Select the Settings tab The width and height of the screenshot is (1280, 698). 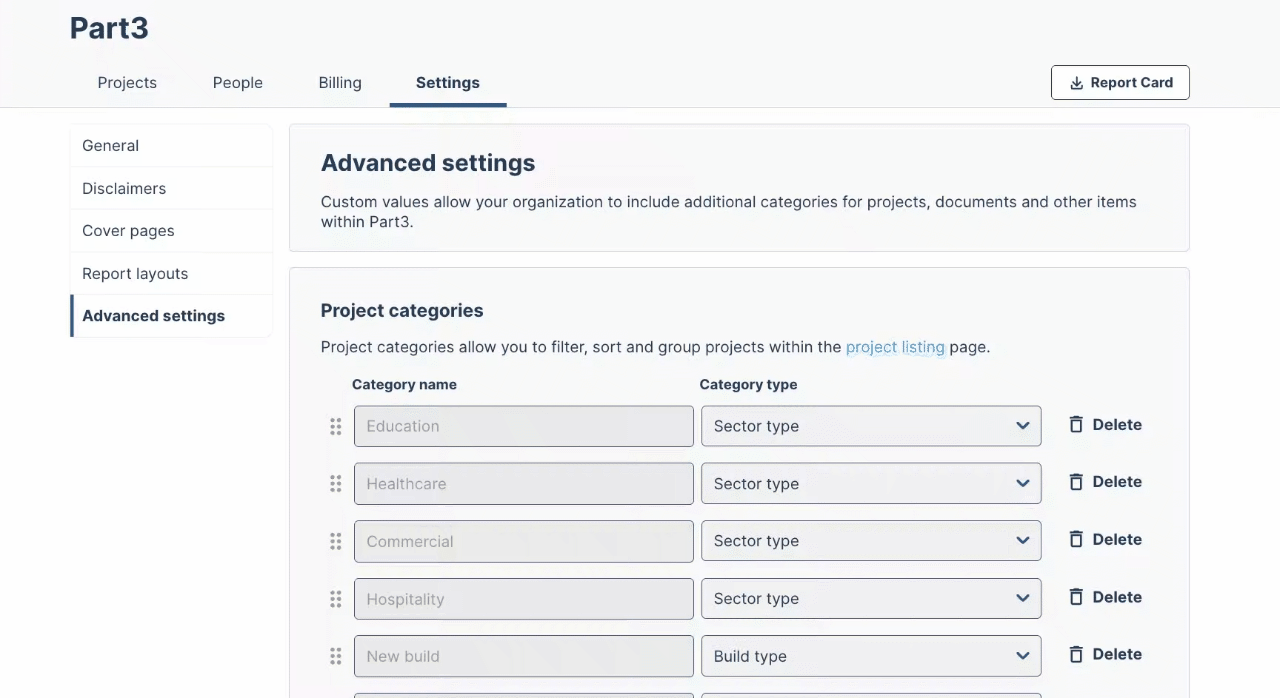[x=448, y=83]
